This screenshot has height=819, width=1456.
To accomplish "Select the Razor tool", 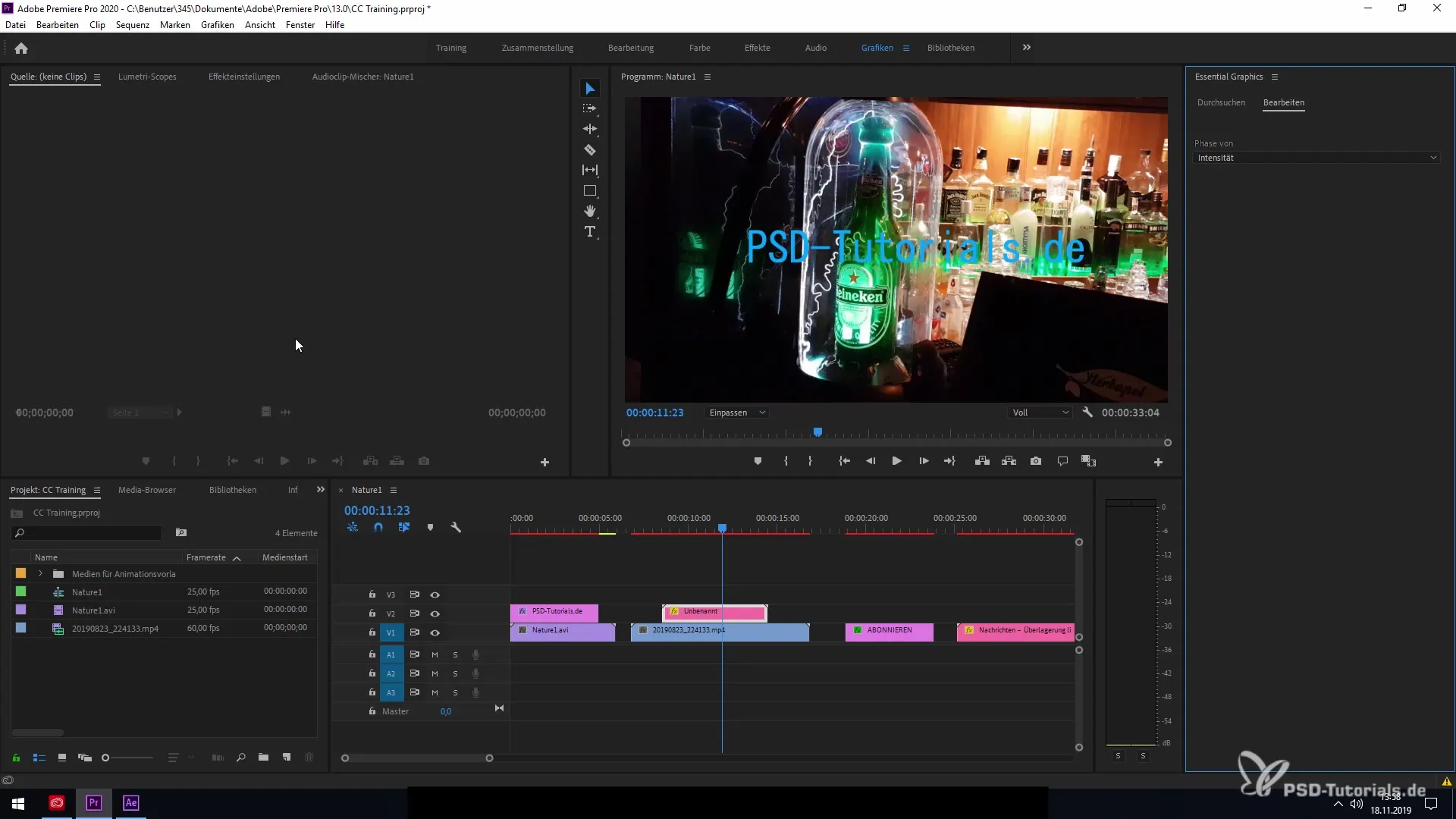I will pos(590,149).
